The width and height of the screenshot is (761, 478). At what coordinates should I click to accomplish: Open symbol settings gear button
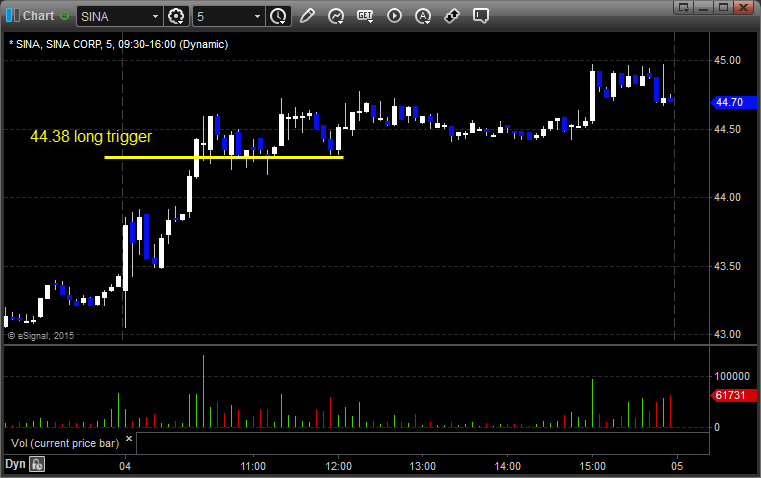click(x=176, y=16)
